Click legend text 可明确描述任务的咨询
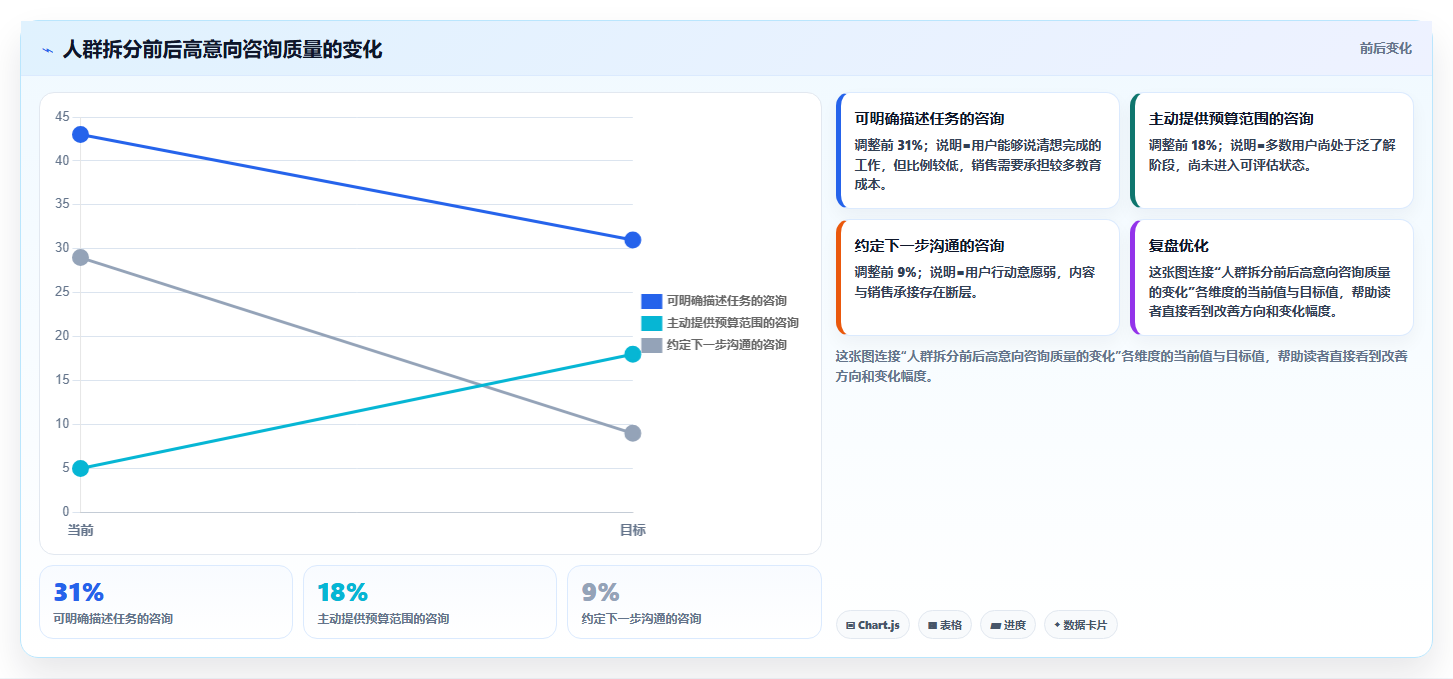The width and height of the screenshot is (1453, 679). coord(727,300)
